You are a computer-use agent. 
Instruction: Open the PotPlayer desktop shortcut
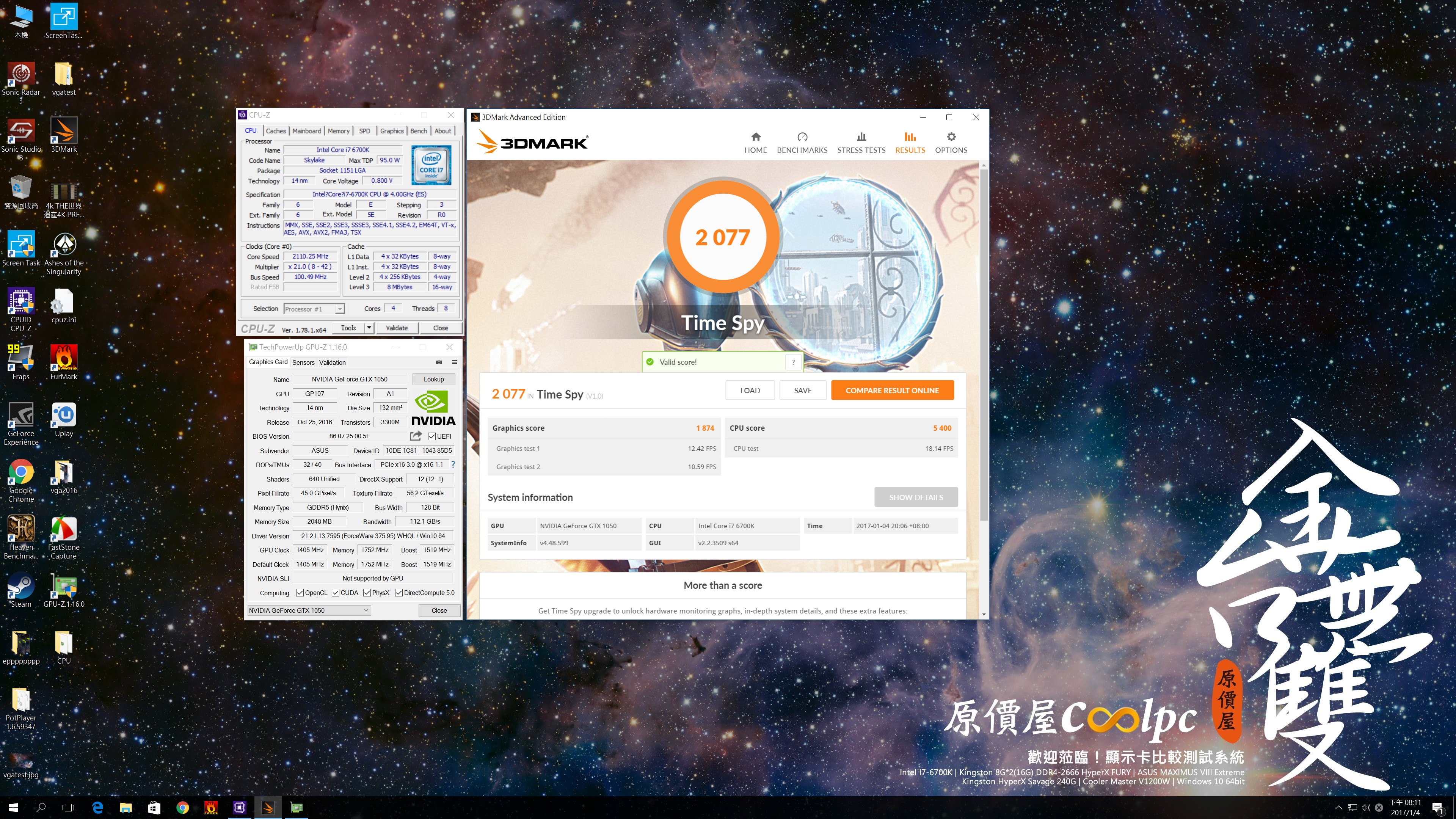21,709
